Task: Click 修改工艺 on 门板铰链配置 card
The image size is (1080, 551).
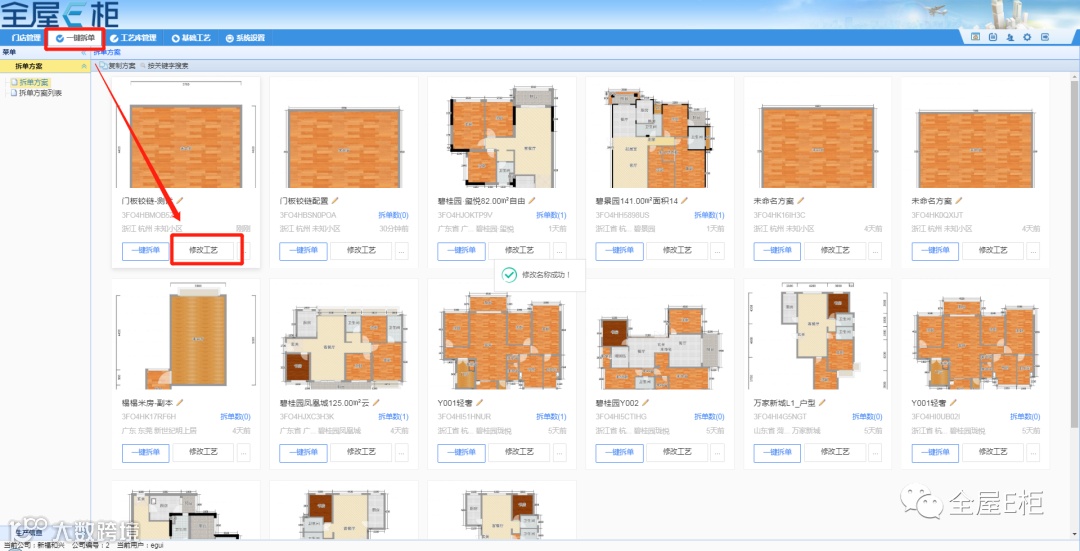Action: (361, 251)
